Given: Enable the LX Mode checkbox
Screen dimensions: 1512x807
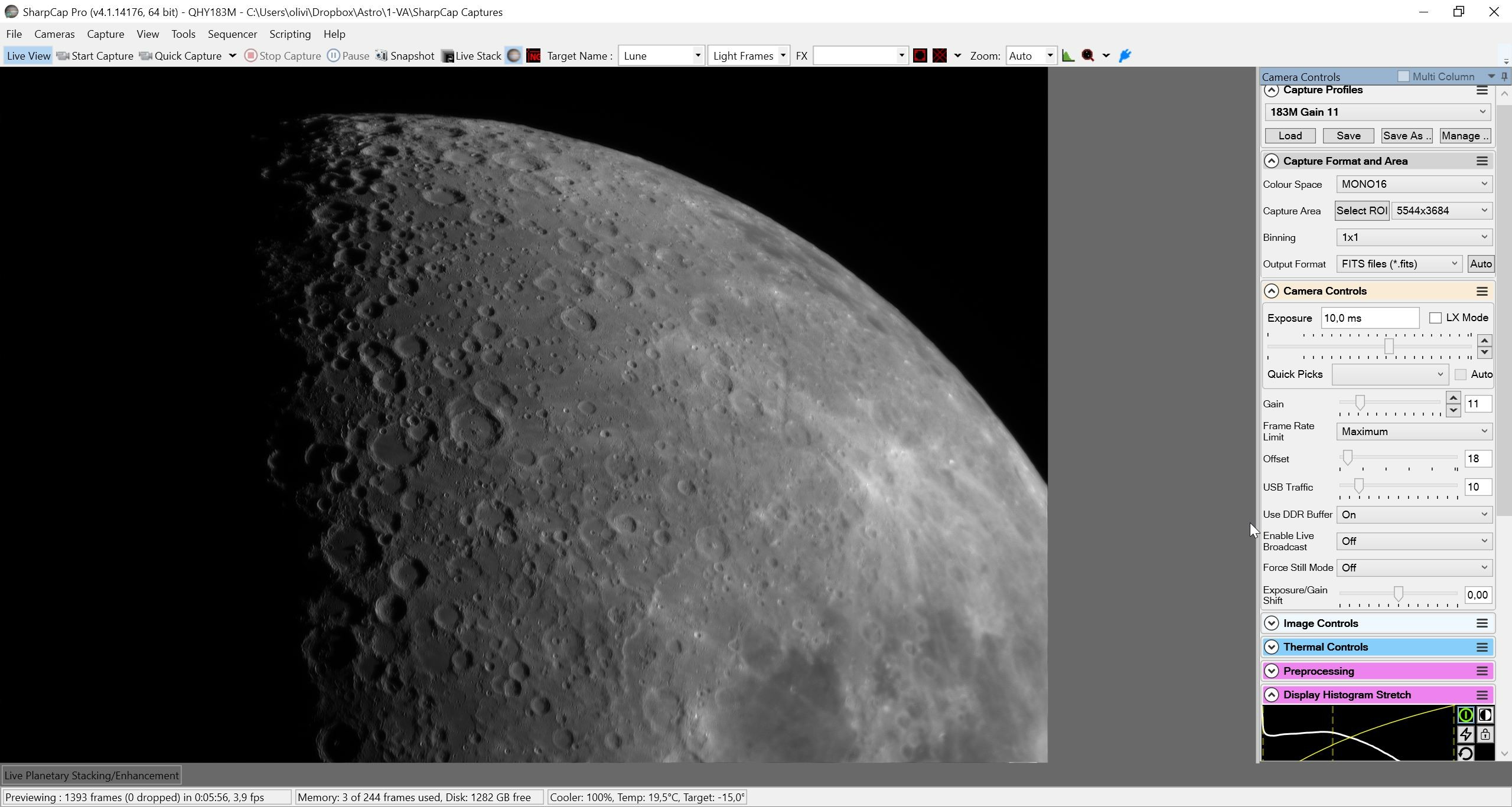Looking at the screenshot, I should coord(1435,318).
